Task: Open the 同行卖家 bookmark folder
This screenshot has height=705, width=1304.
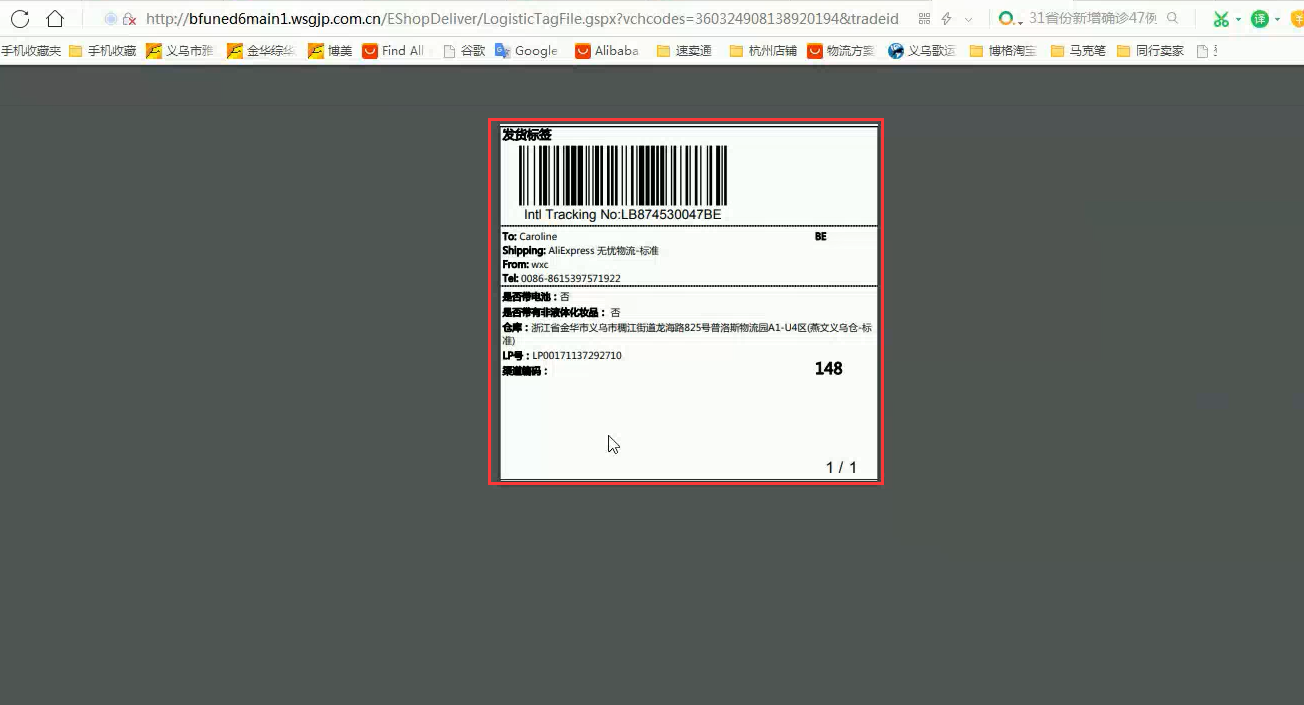Action: 1150,51
